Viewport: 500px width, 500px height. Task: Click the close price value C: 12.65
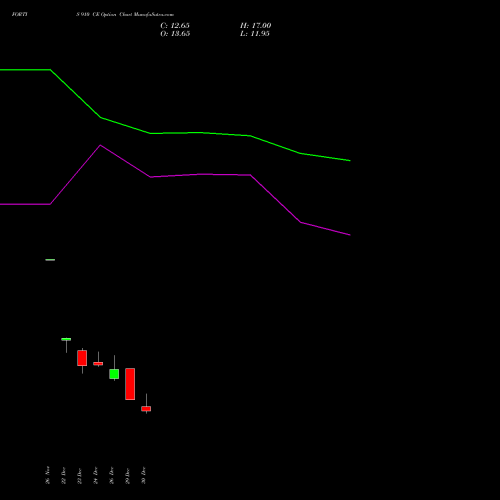click(175, 26)
